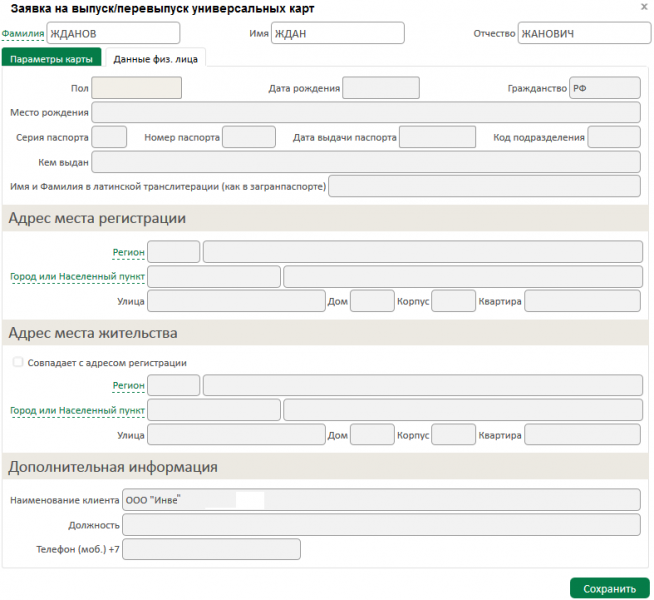Click the registration address Регион link
This screenshot has width=654, height=600.
point(128,252)
